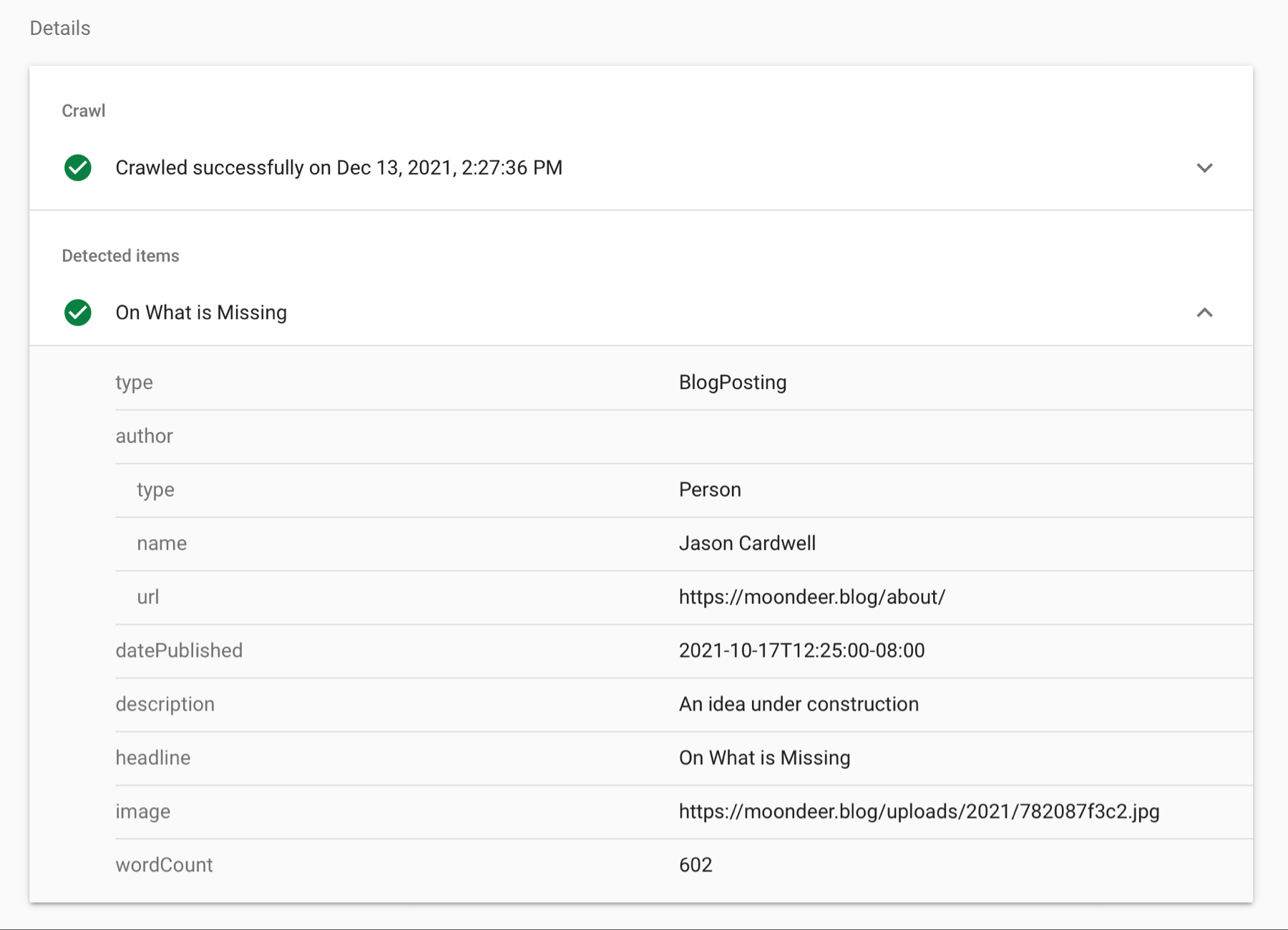Click the Jason Cardwell name value
This screenshot has width=1288, height=930.
[x=747, y=544]
